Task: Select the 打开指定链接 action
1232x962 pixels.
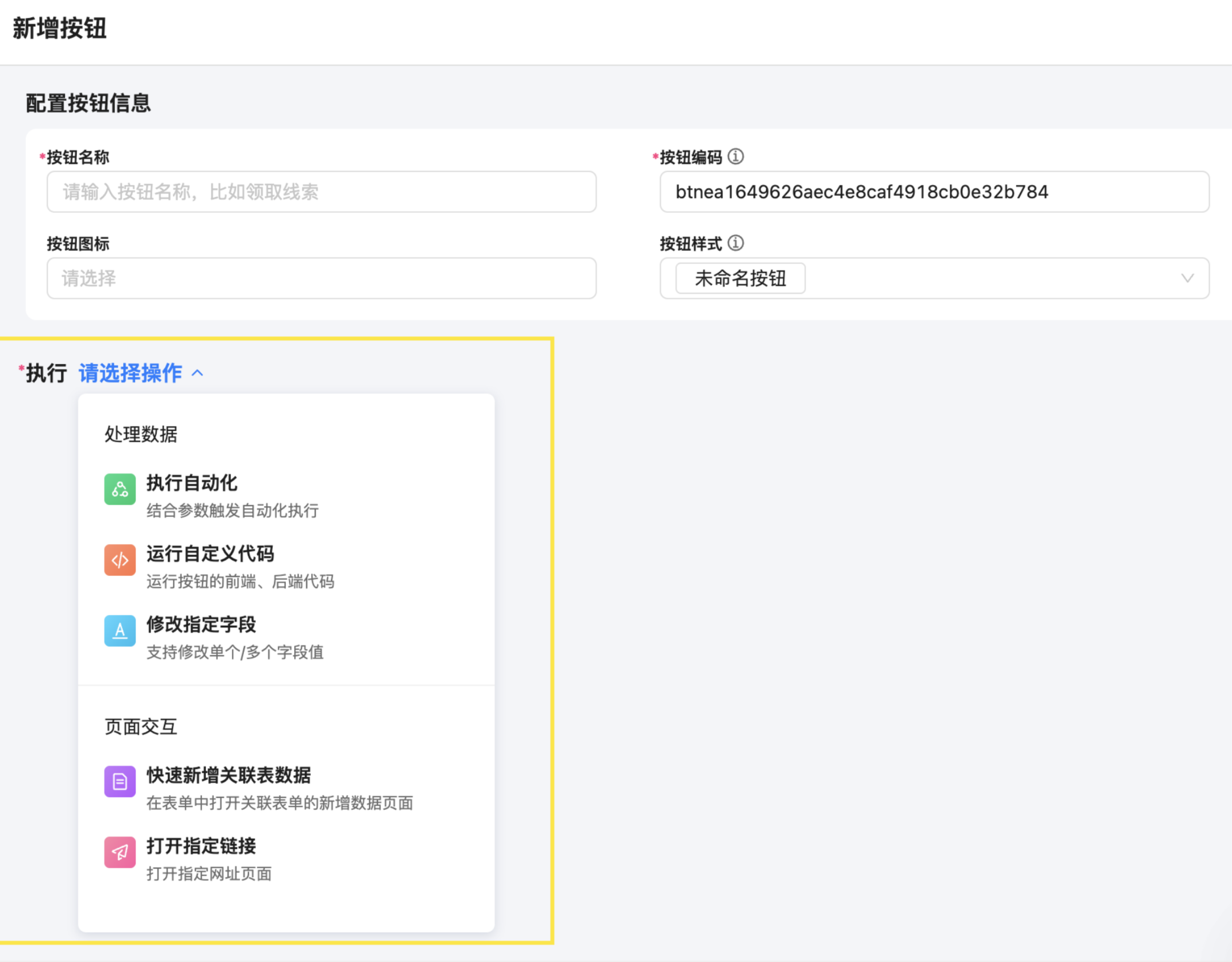Action: pos(201,846)
